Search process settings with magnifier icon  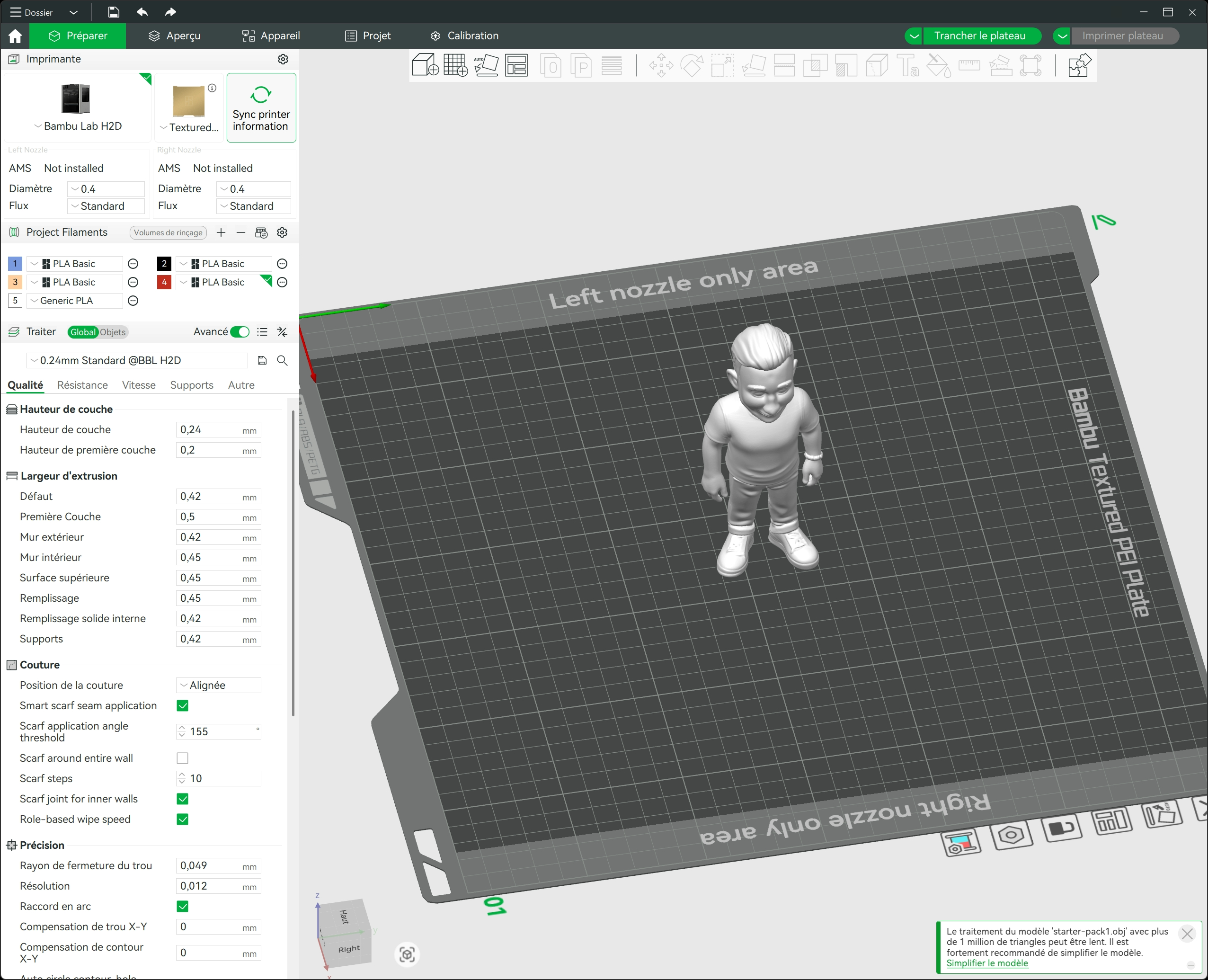click(282, 360)
